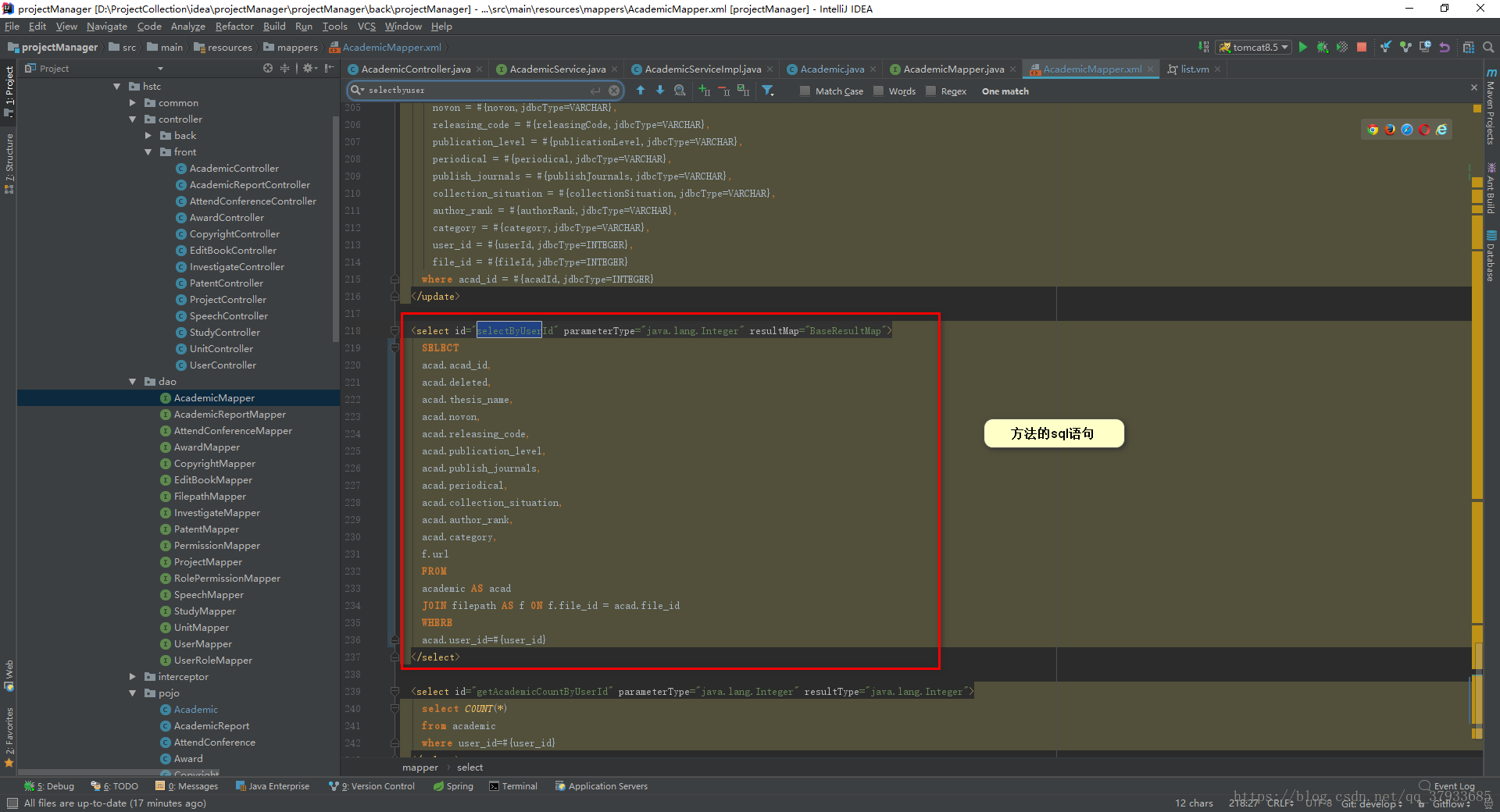
Task: Open the Project panel gear settings menu
Action: click(x=309, y=69)
